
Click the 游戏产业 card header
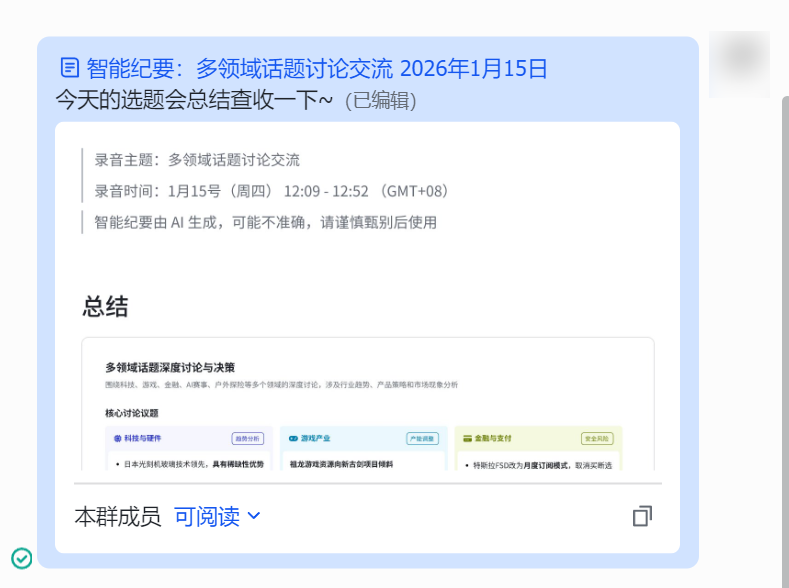(363, 439)
